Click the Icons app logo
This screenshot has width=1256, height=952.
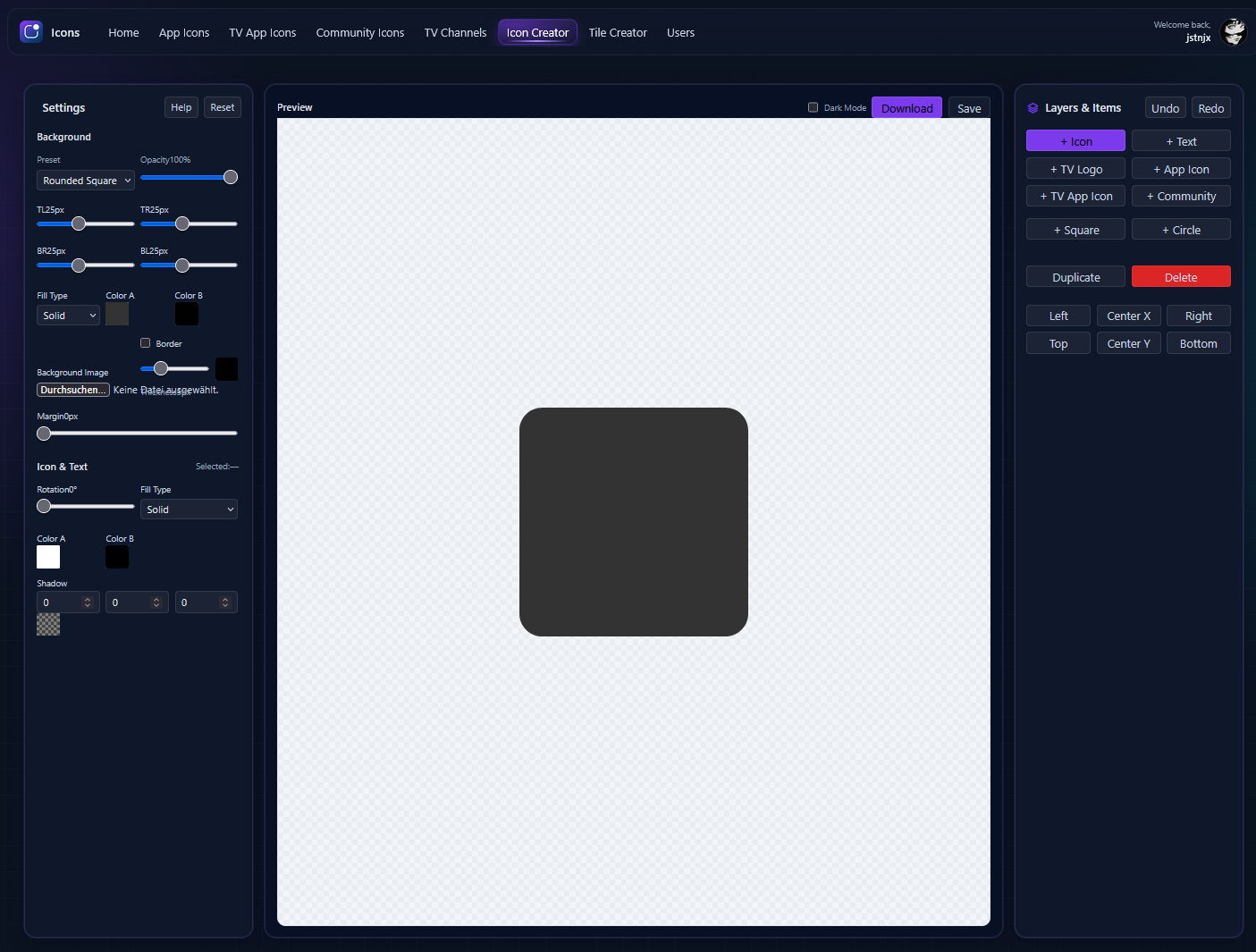click(x=31, y=32)
